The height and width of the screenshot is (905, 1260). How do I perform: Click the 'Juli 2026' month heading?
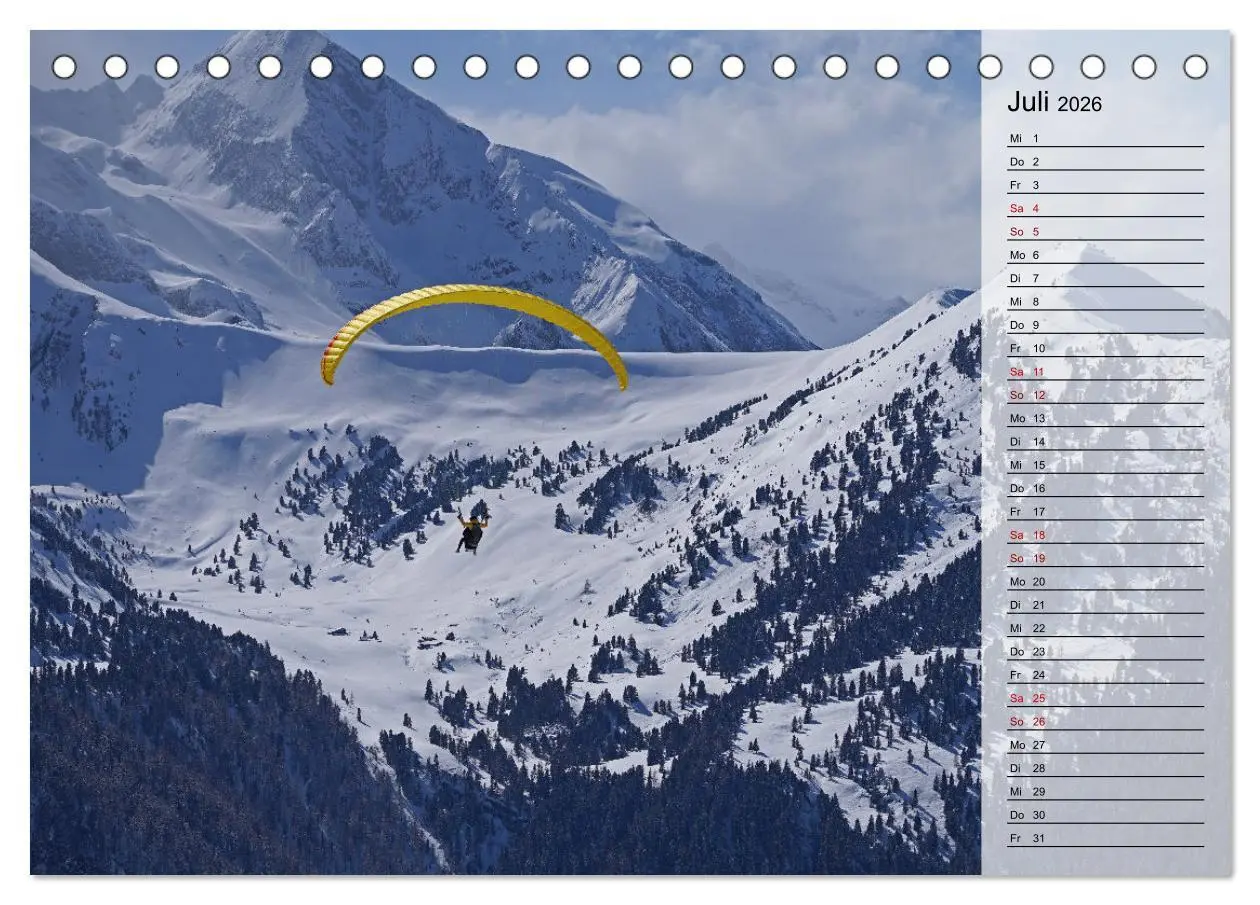click(1054, 103)
